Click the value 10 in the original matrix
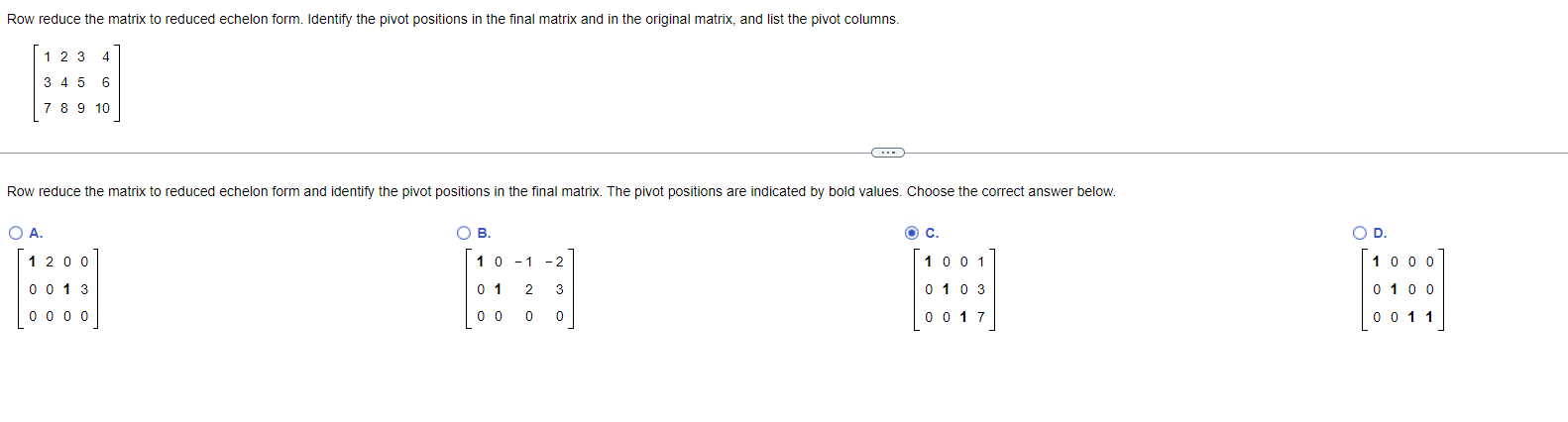The width and height of the screenshot is (1568, 422). pyautogui.click(x=103, y=108)
